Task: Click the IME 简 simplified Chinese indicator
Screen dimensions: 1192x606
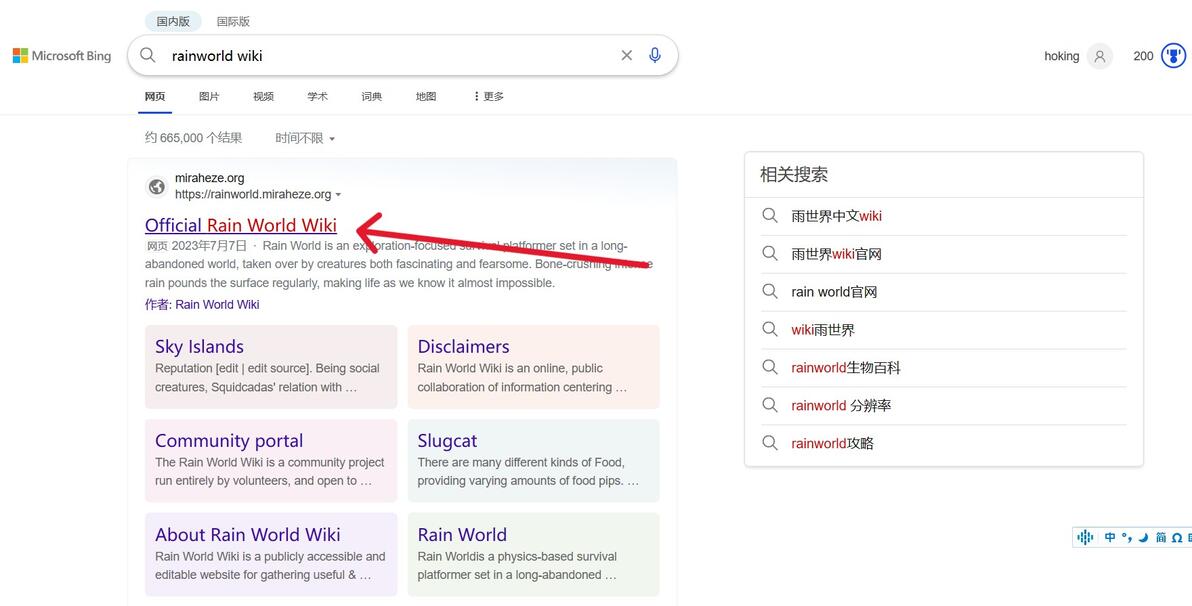Action: coord(1161,537)
